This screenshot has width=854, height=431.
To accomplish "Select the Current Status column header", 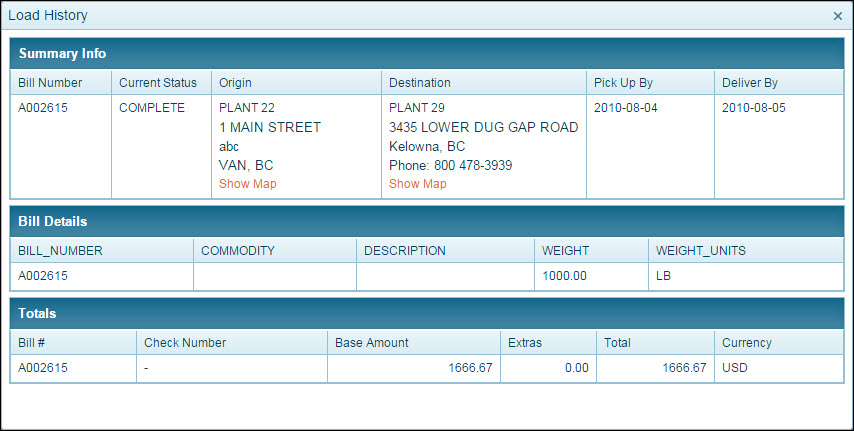I will [158, 83].
